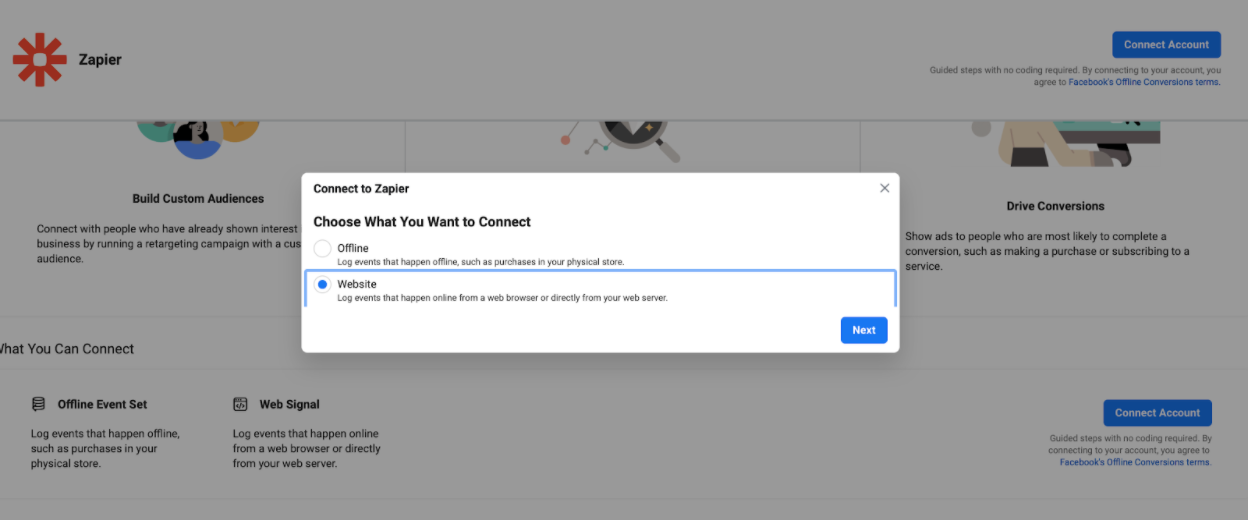
Task: Click the Zapier logo icon
Action: 39,59
